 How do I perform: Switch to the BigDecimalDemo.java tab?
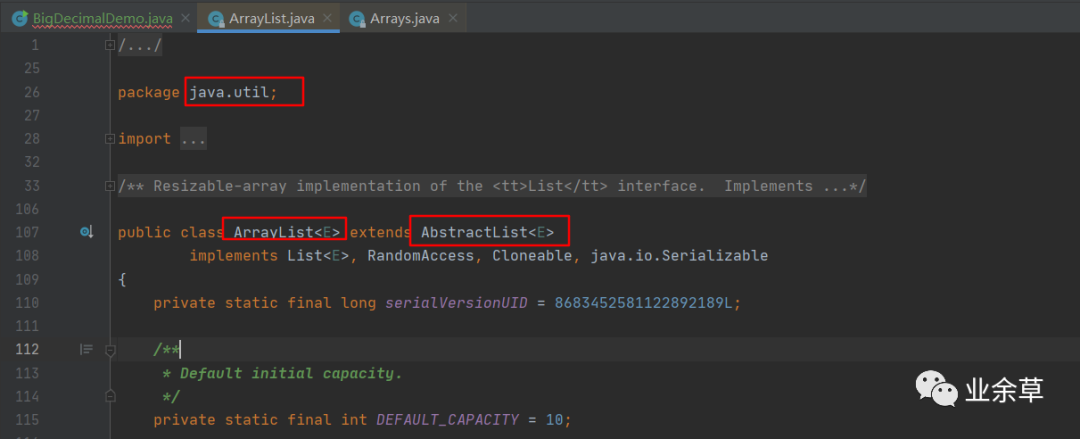coord(102,19)
